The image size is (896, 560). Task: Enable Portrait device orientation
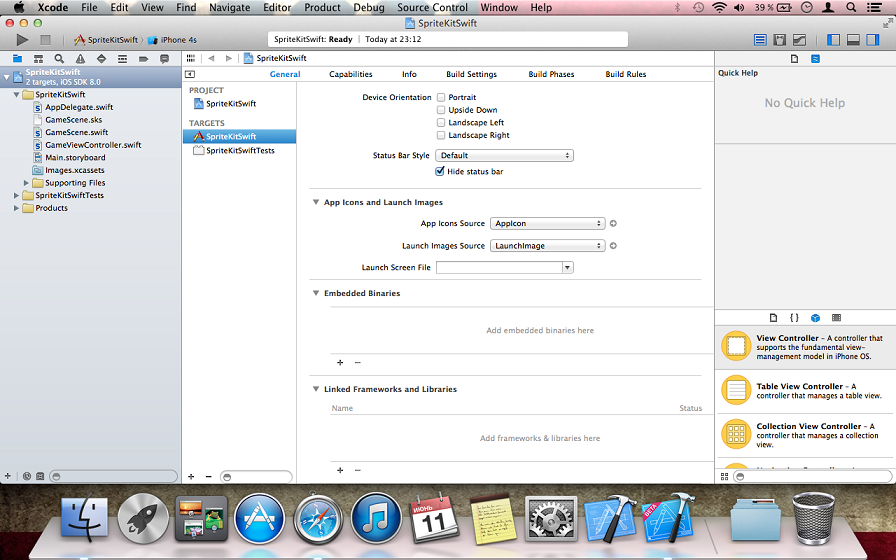click(441, 97)
